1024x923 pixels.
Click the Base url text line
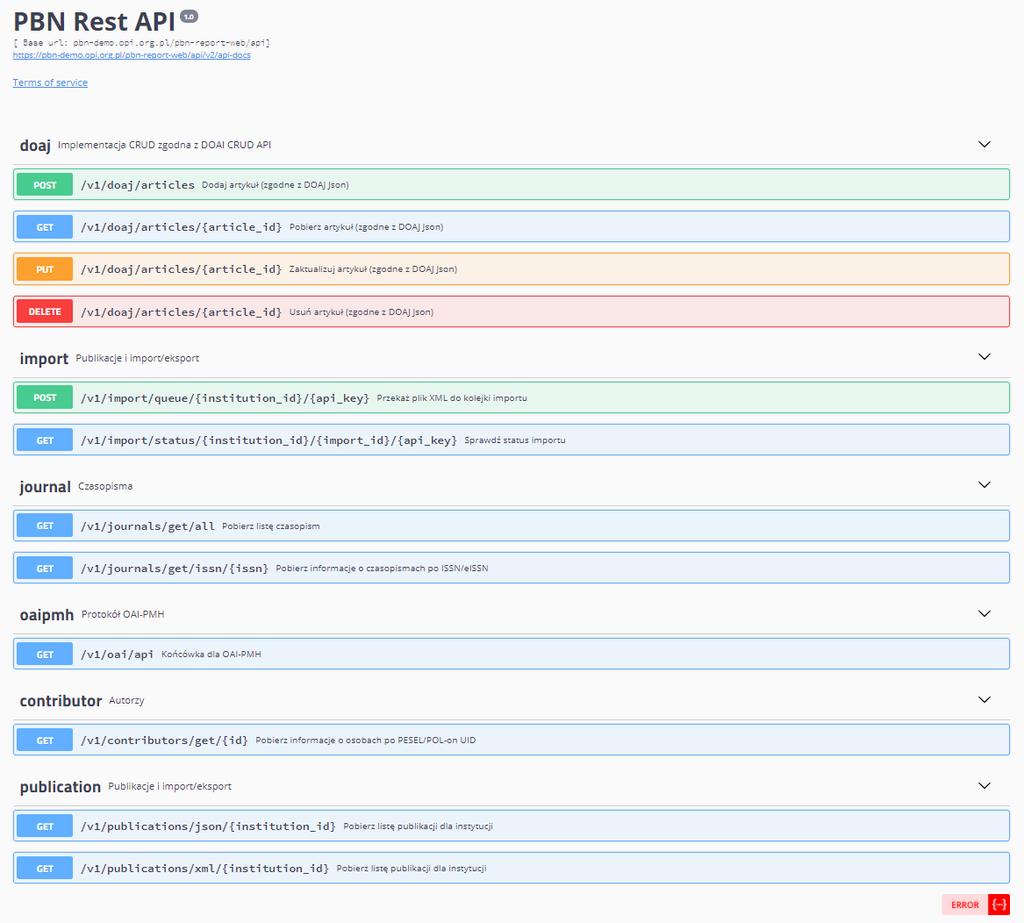tap(141, 42)
